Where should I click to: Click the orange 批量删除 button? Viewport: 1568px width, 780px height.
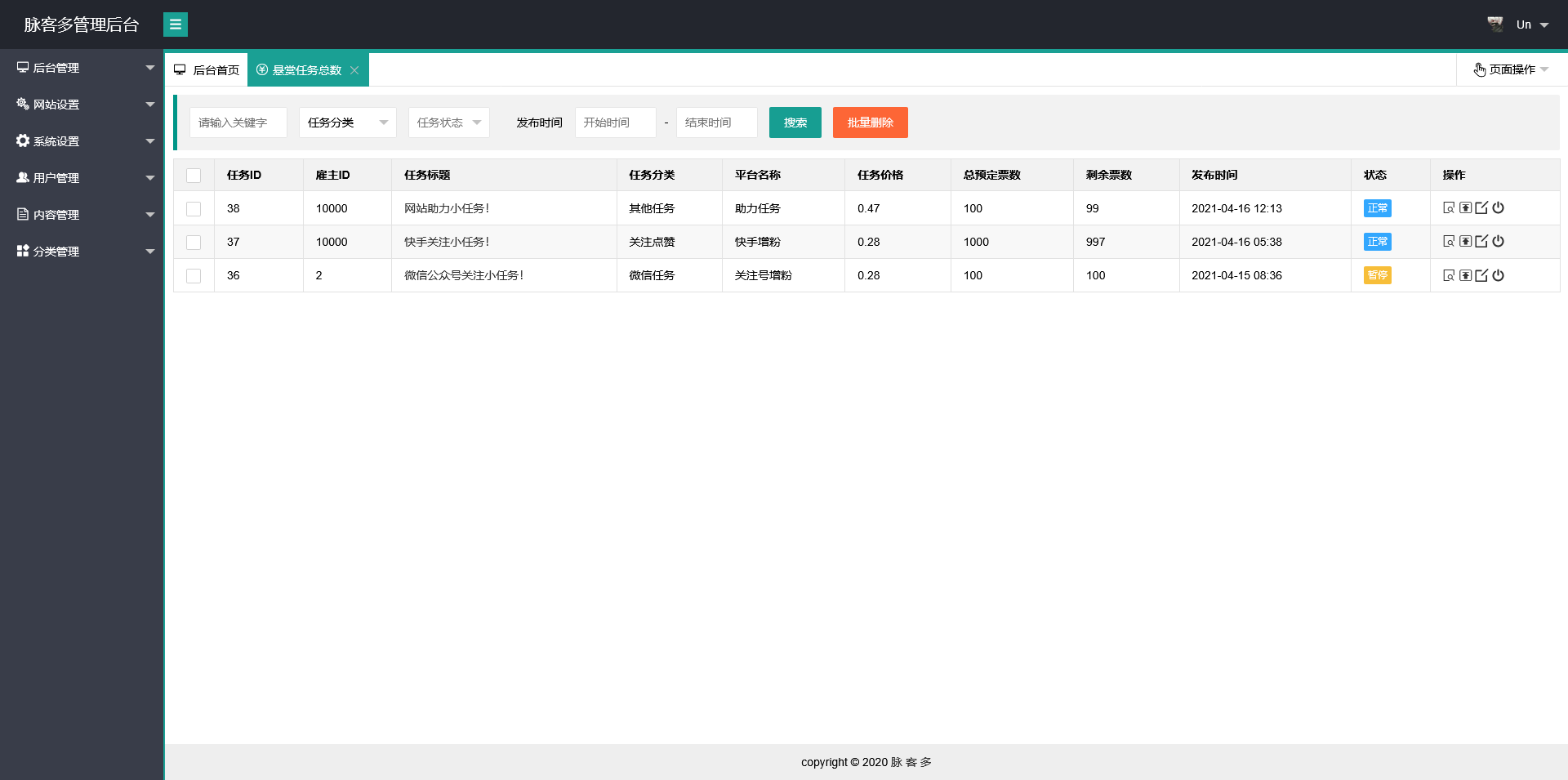pyautogui.click(x=870, y=123)
